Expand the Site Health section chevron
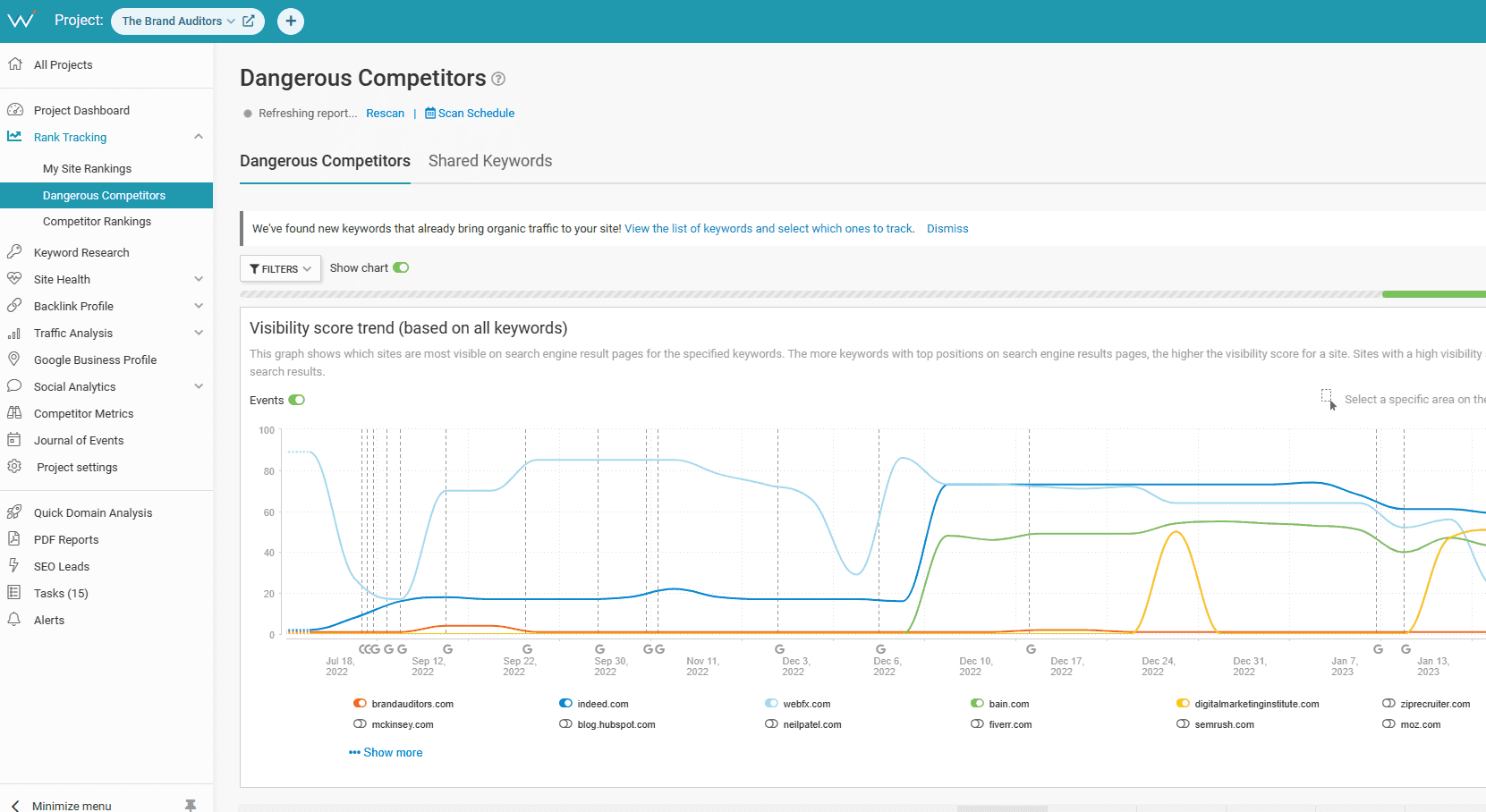 [199, 279]
